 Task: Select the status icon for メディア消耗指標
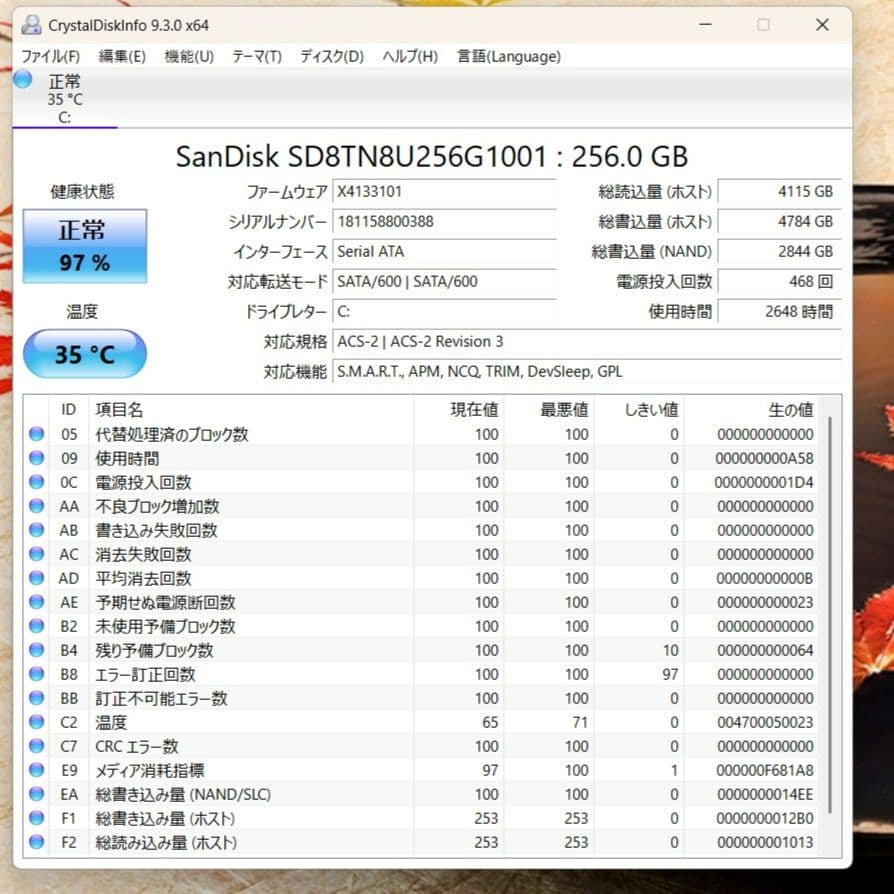coord(36,770)
